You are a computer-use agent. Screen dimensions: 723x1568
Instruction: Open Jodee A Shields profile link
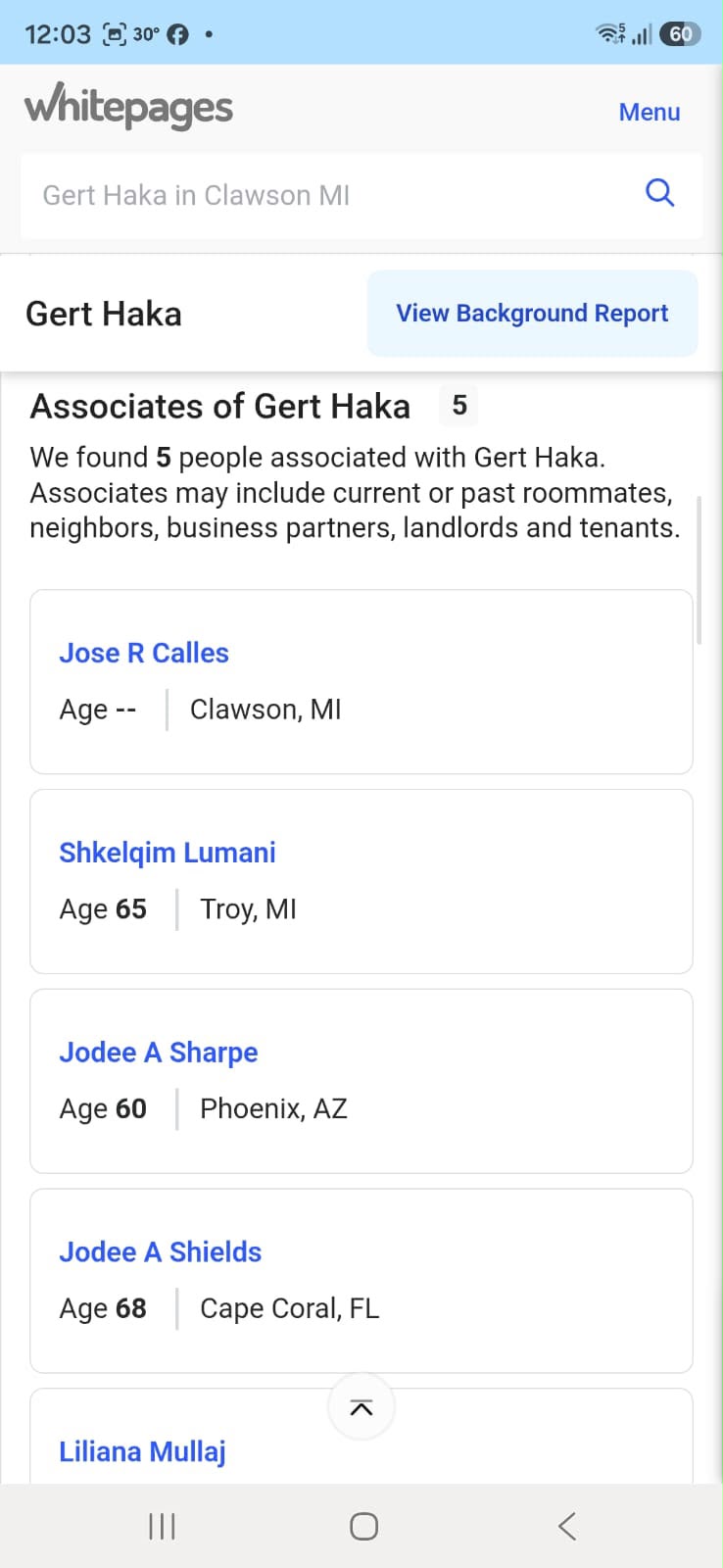[161, 1252]
